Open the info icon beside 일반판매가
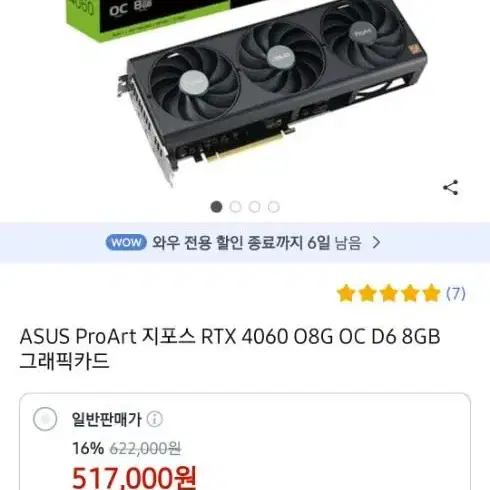The width and height of the screenshot is (490, 490). coord(155,419)
